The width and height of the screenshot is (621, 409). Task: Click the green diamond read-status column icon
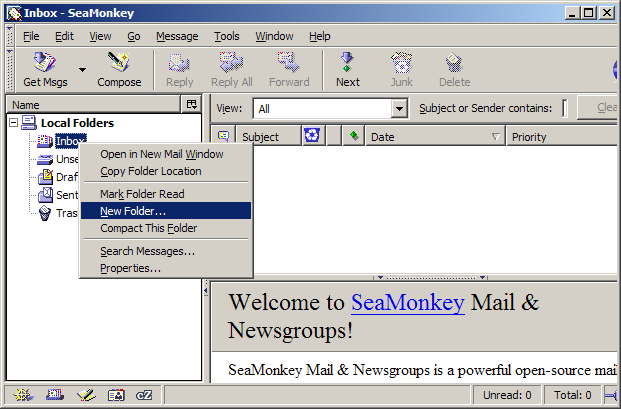pyautogui.click(x=353, y=137)
